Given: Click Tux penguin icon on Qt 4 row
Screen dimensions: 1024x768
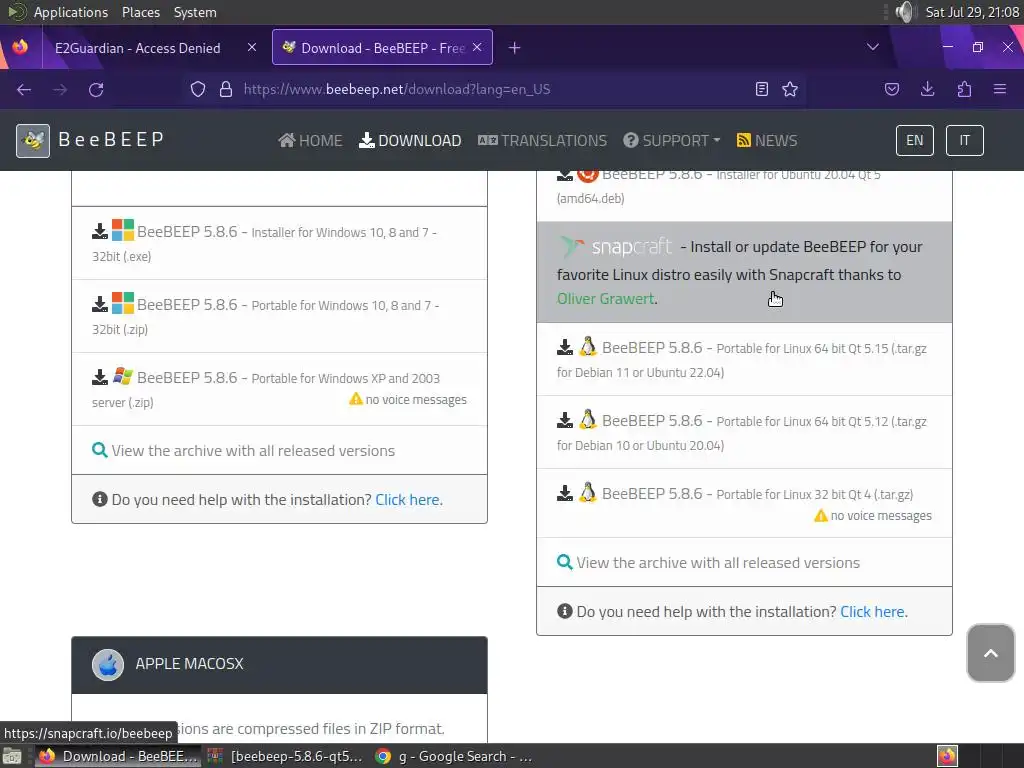Looking at the screenshot, I should pyautogui.click(x=588, y=493).
